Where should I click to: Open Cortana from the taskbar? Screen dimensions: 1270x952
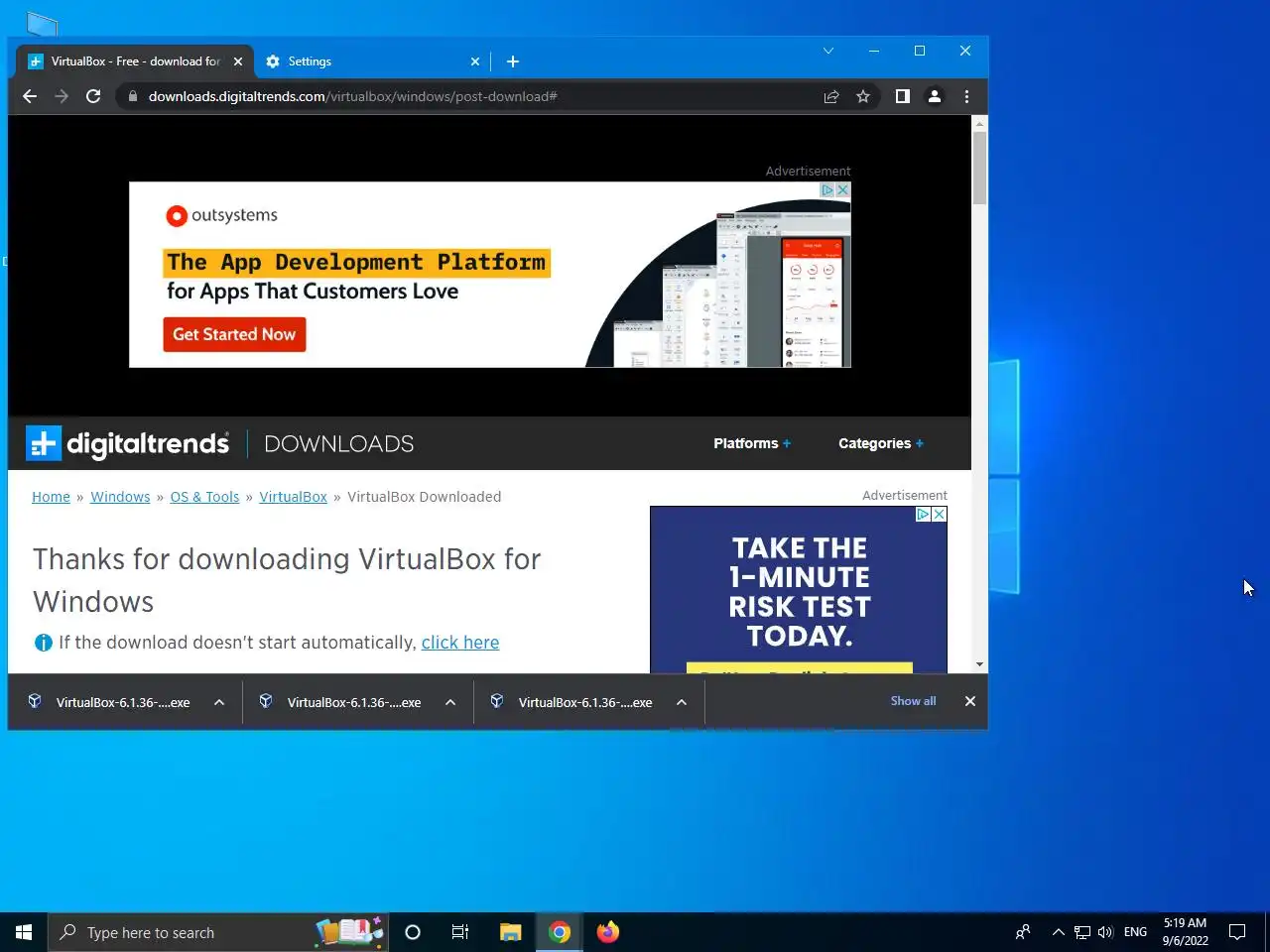[x=413, y=932]
